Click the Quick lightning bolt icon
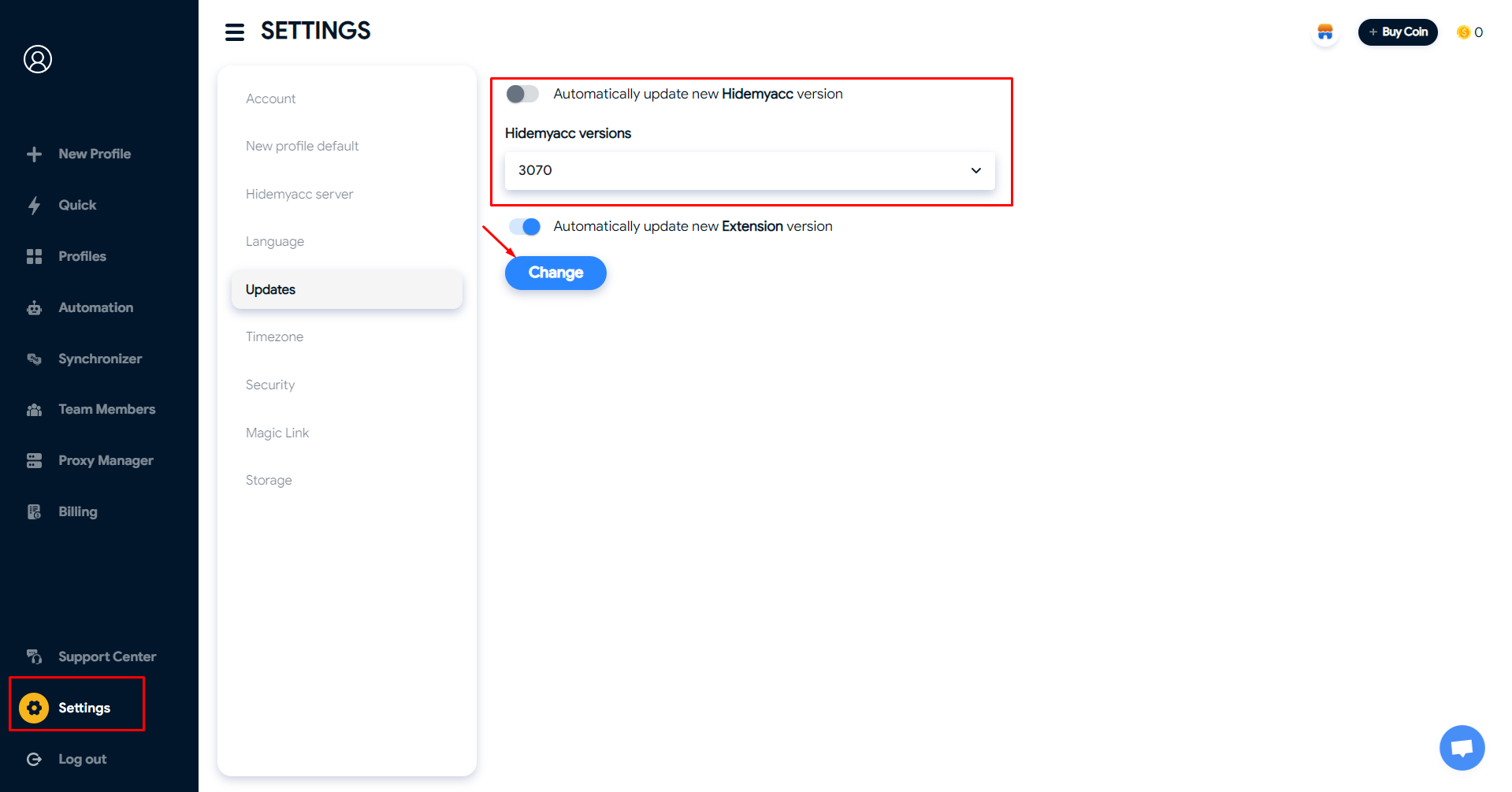 (x=34, y=206)
